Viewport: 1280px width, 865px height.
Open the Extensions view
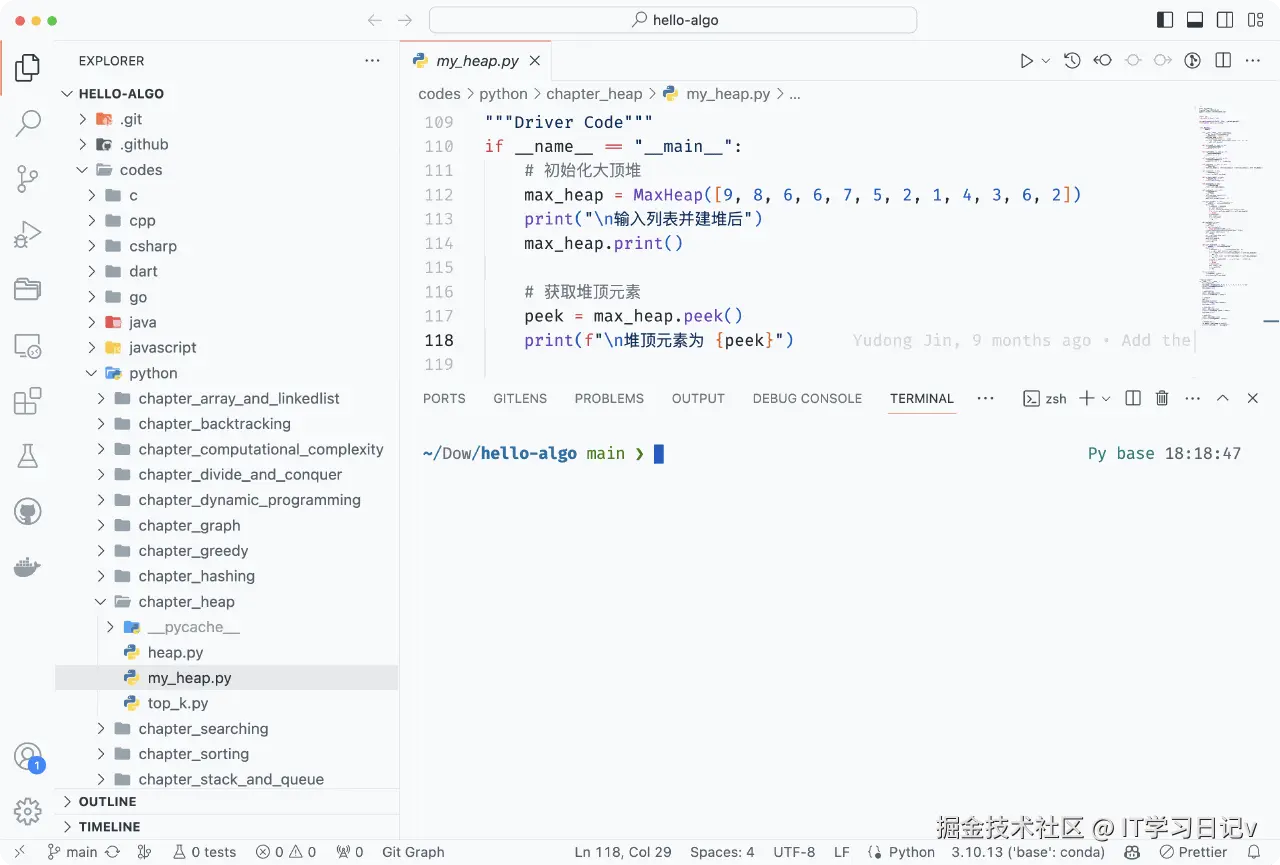pyautogui.click(x=27, y=402)
